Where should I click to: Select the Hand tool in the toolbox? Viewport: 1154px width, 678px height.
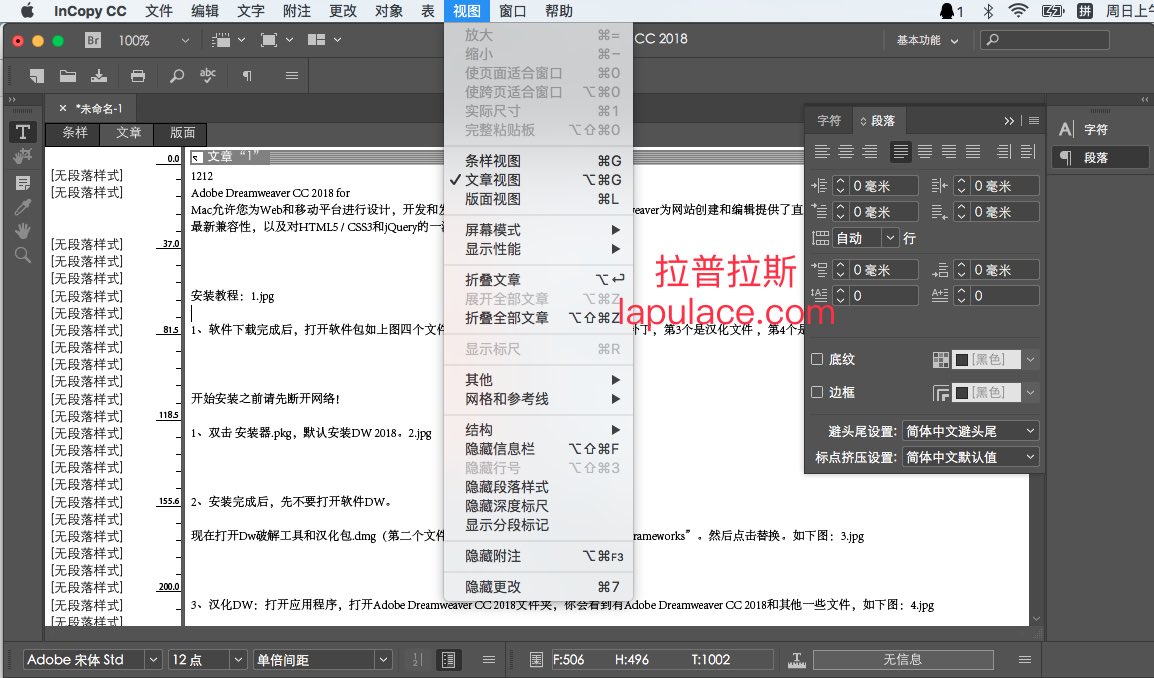click(23, 230)
